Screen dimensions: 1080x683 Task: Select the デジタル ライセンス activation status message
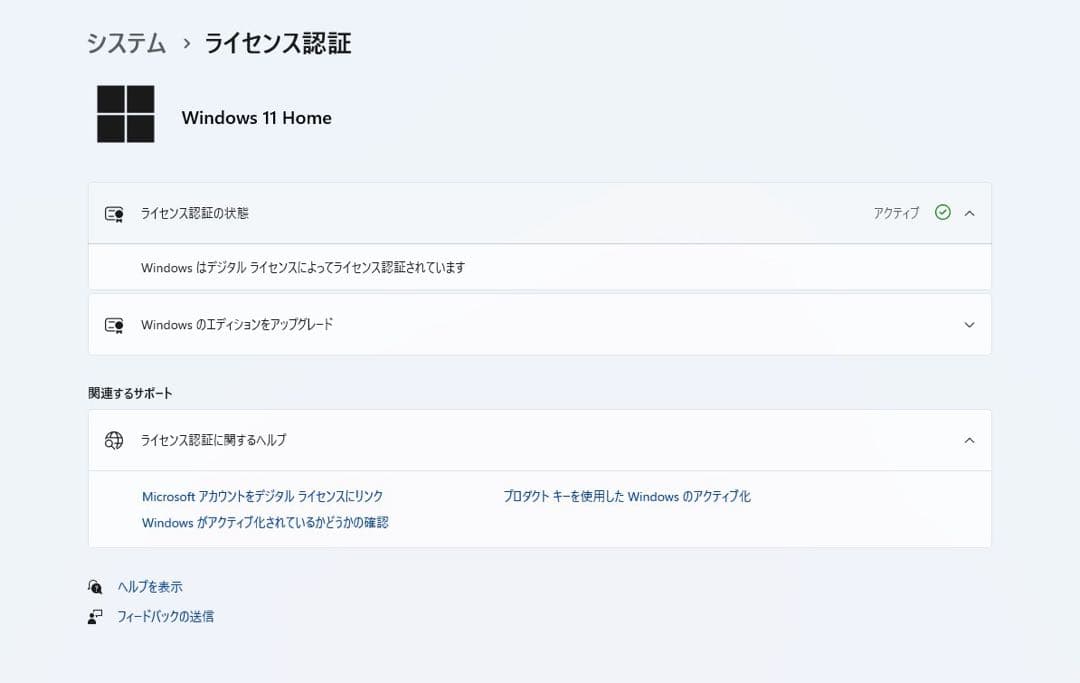[302, 267]
